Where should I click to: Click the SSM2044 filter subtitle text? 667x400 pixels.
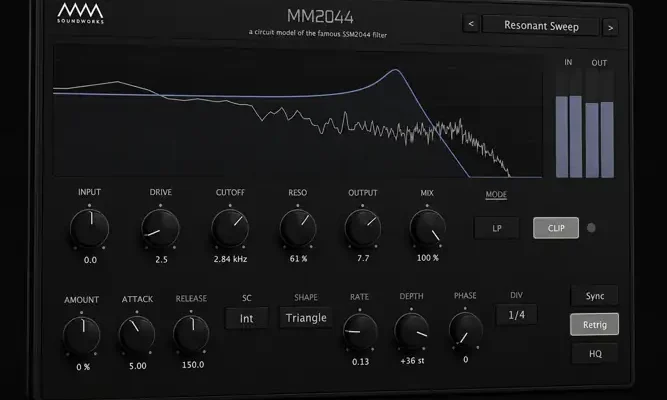pyautogui.click(x=318, y=34)
